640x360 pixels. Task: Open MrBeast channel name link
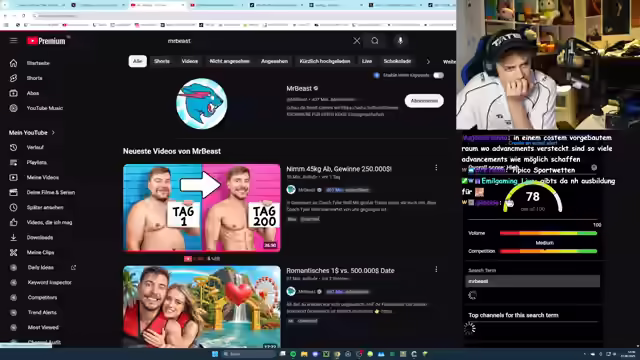tap(299, 88)
